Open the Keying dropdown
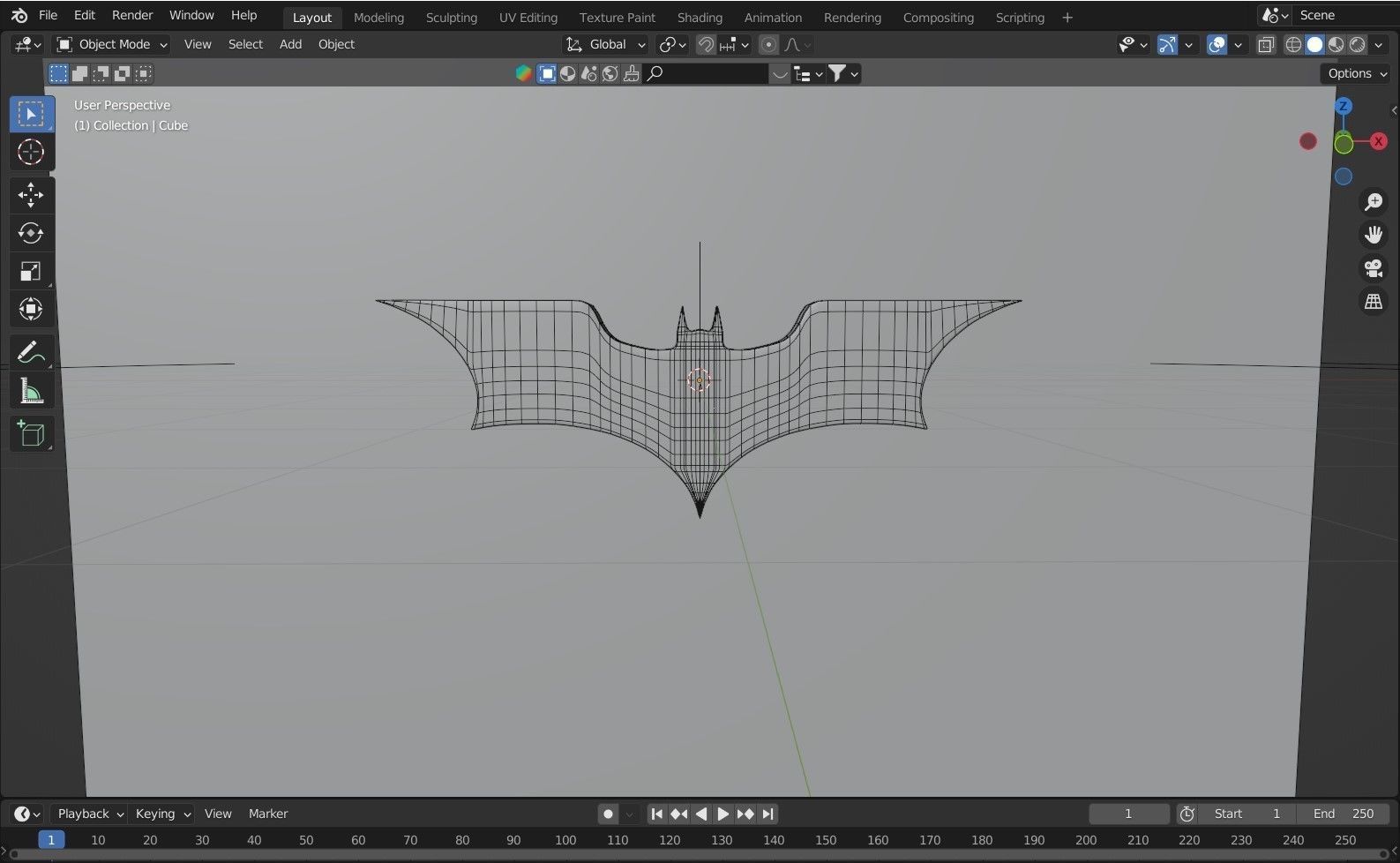 click(162, 814)
